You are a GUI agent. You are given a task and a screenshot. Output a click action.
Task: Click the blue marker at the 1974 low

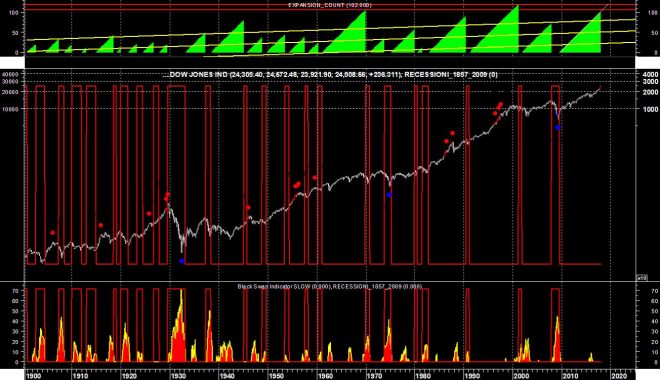389,195
